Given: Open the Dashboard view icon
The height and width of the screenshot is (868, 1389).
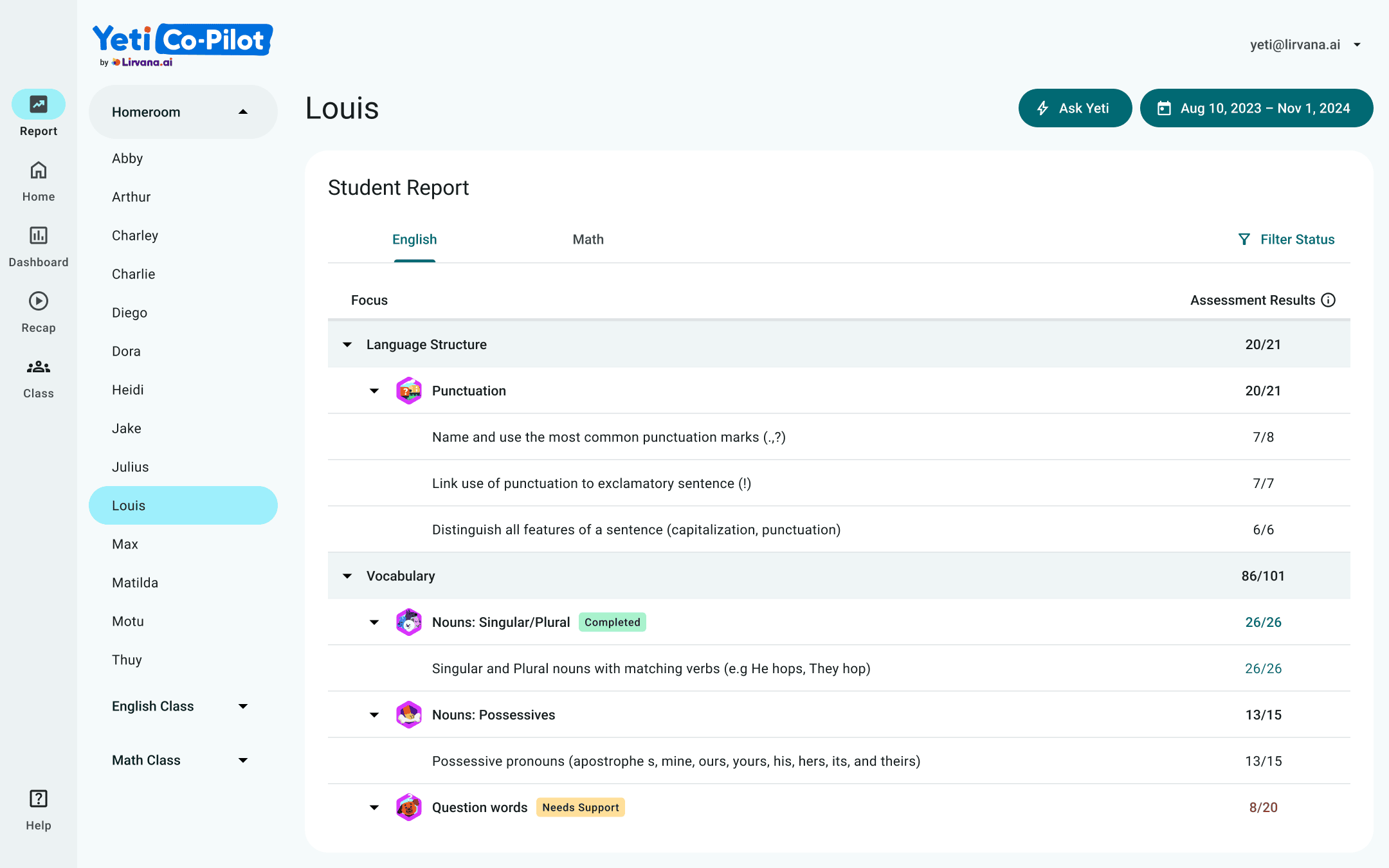Looking at the screenshot, I should pos(39,236).
